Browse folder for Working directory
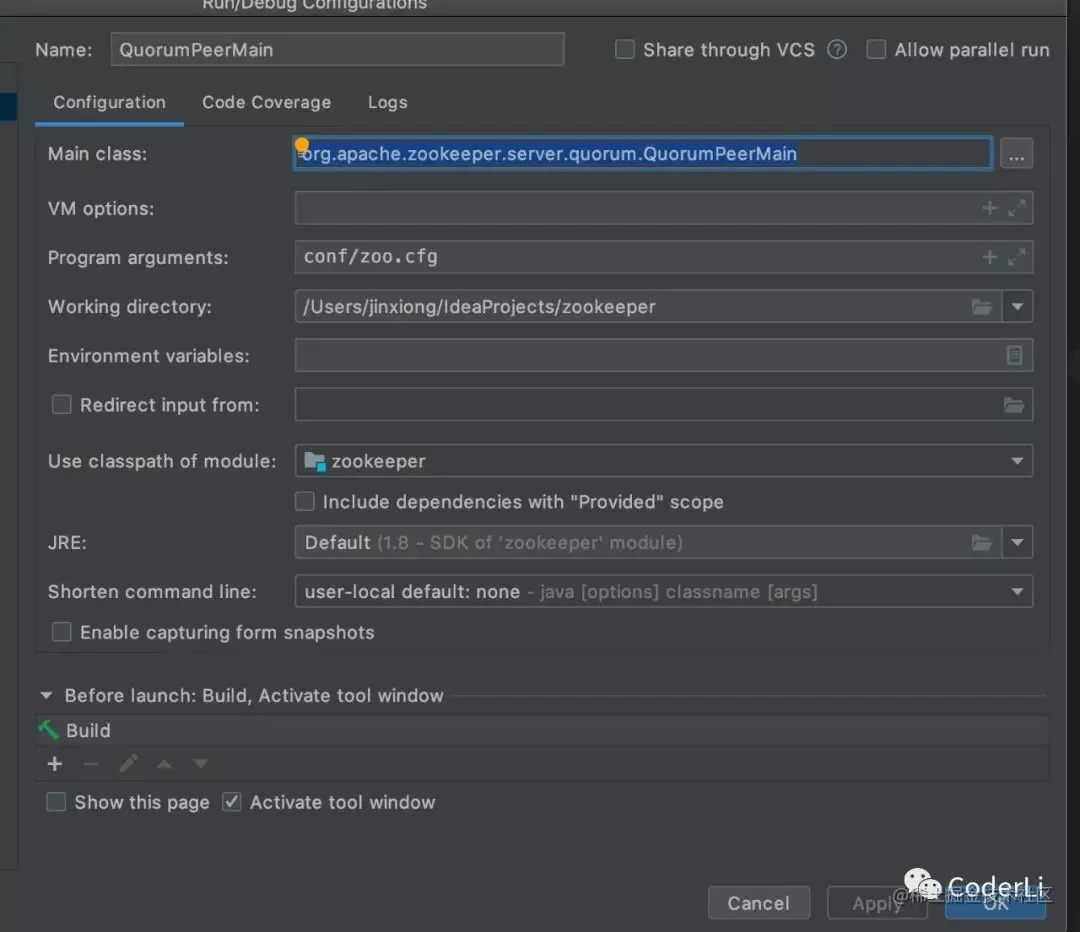Screen dimensions: 1080x932 point(982,307)
